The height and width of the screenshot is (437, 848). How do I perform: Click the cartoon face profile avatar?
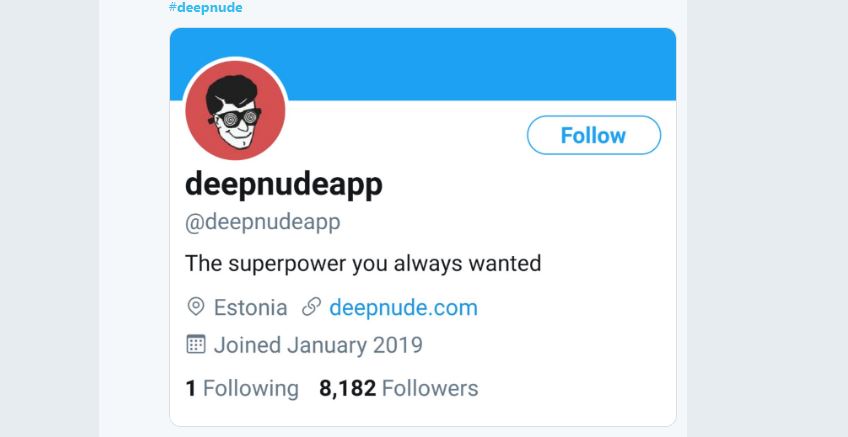coord(236,110)
